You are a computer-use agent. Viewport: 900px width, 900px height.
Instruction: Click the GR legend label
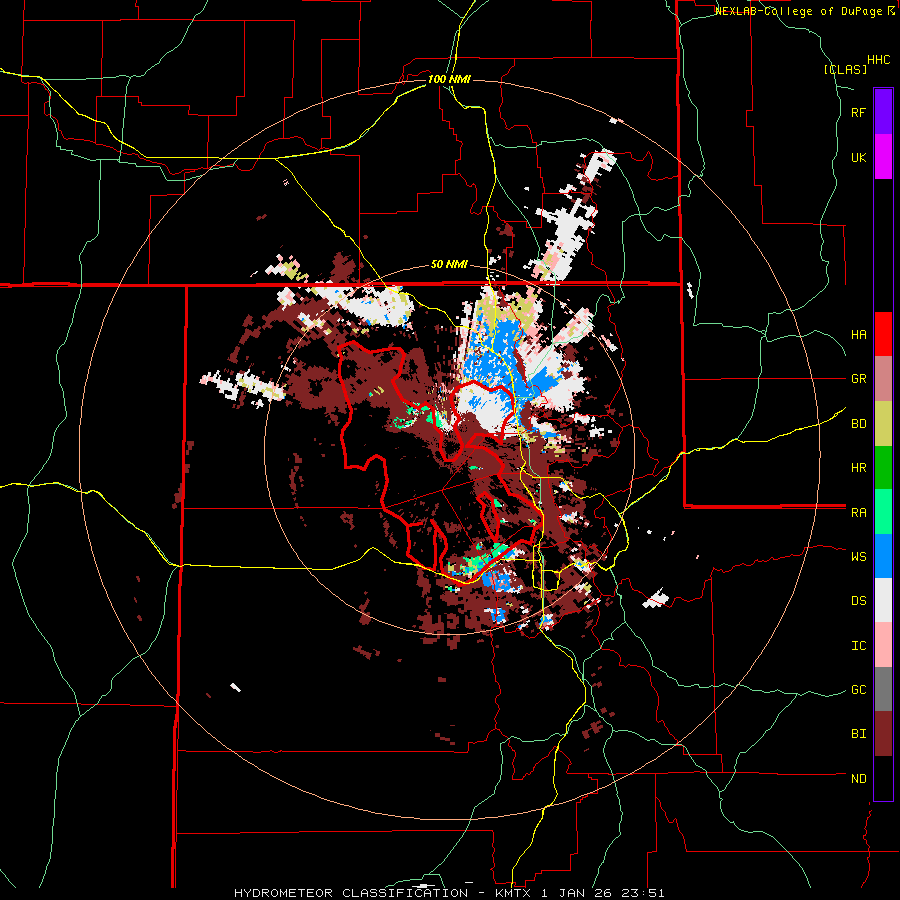[858, 379]
